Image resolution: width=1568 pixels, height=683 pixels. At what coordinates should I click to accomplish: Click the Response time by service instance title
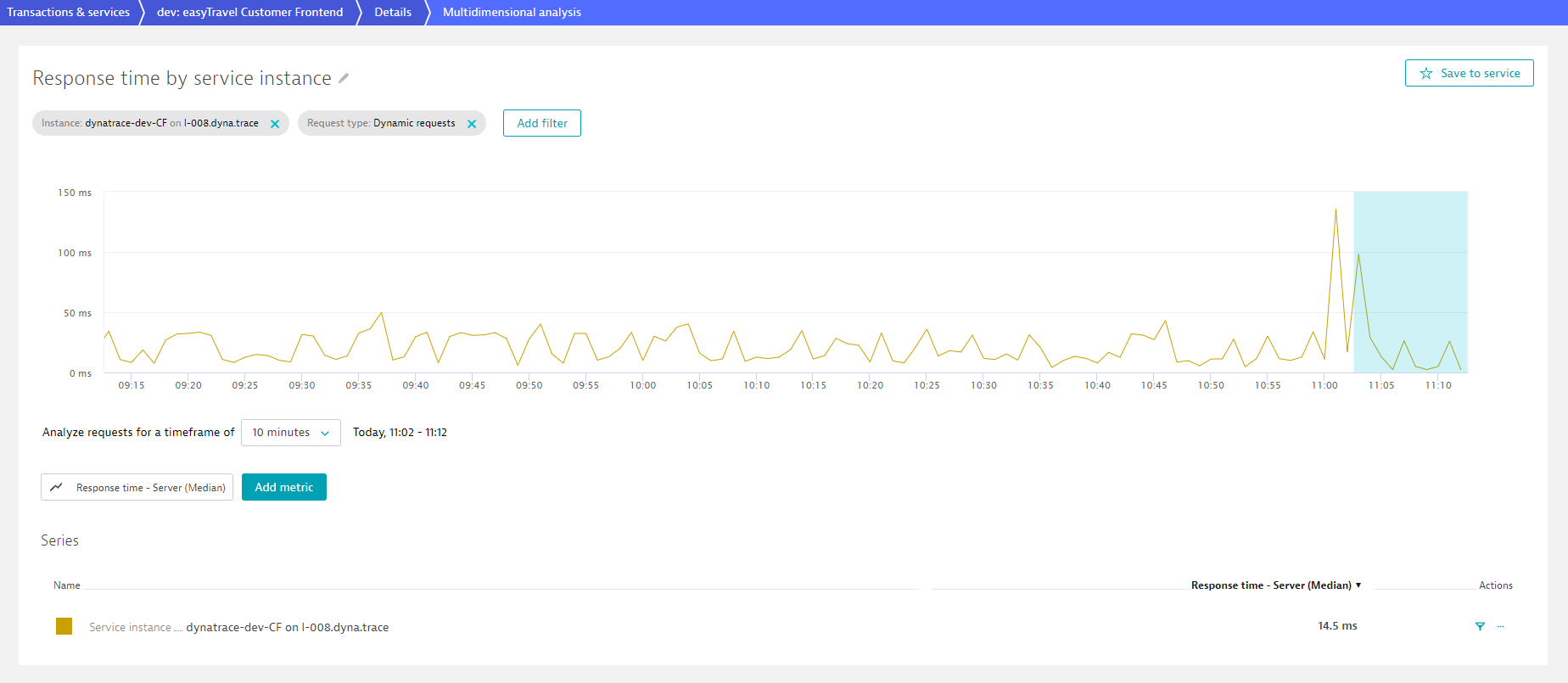point(182,78)
